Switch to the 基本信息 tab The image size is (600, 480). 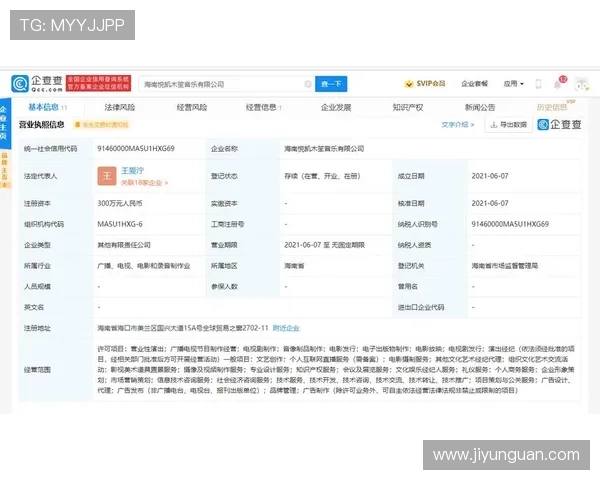(47, 107)
